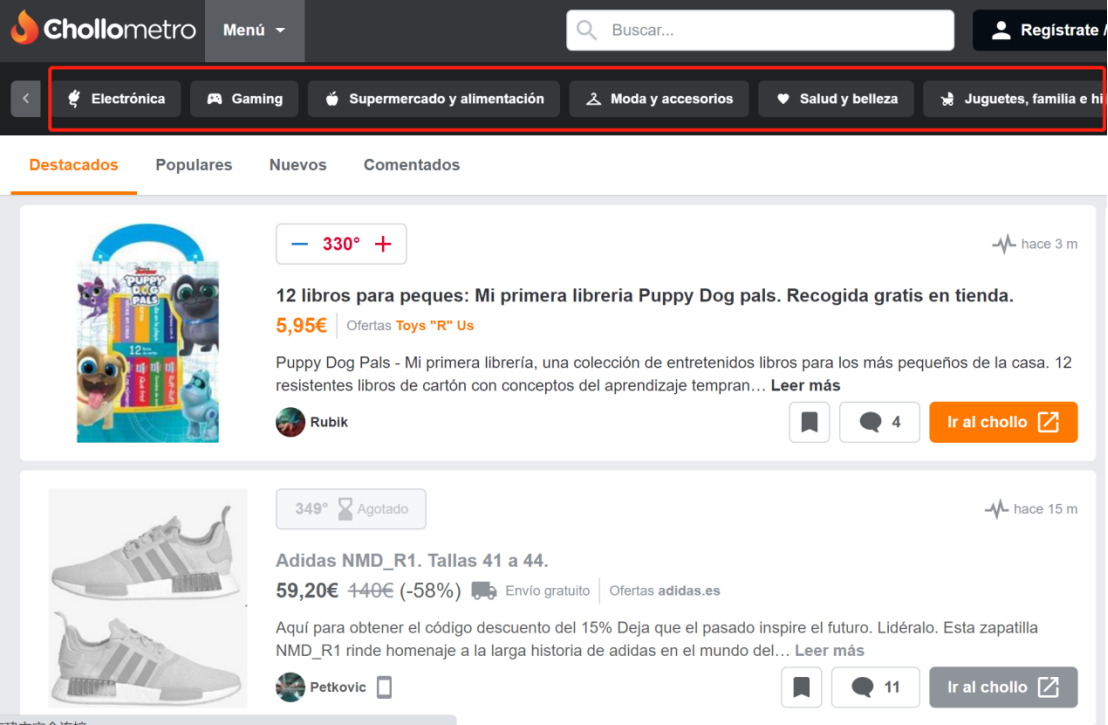This screenshot has width=1108, height=725.
Task: Open the Gaming category
Action: pyautogui.click(x=244, y=99)
